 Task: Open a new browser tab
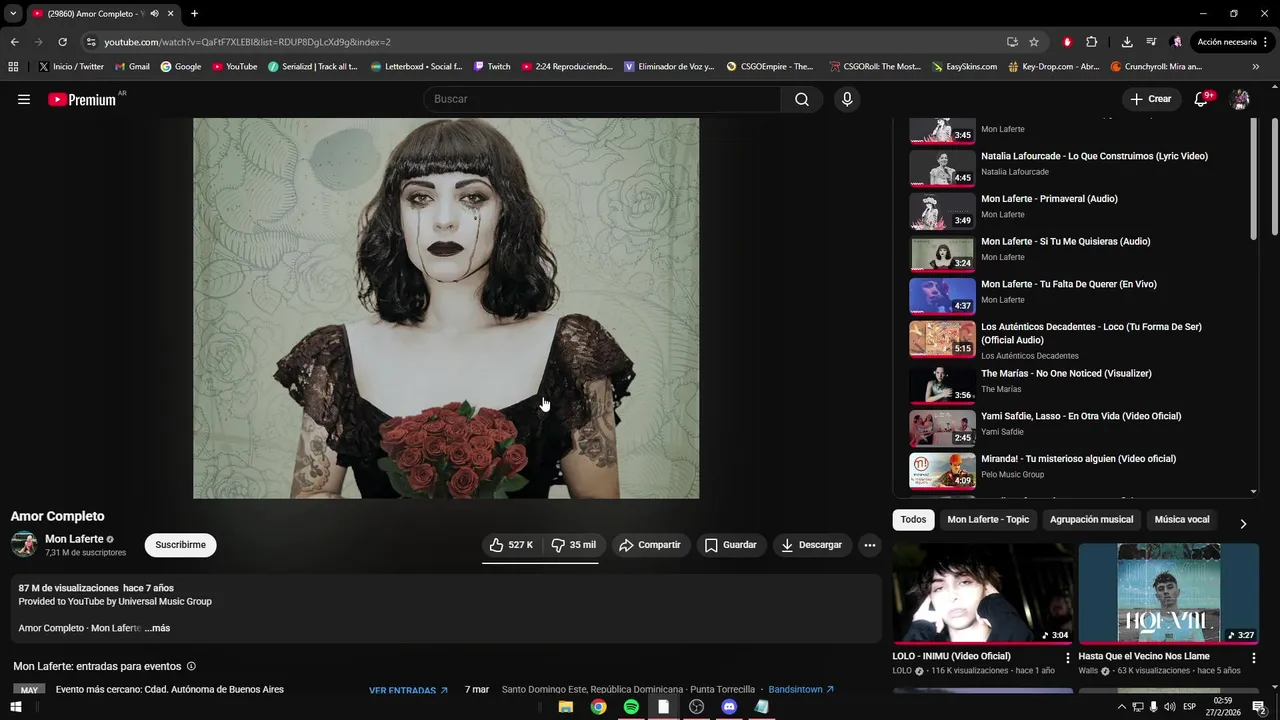pyautogui.click(x=194, y=13)
